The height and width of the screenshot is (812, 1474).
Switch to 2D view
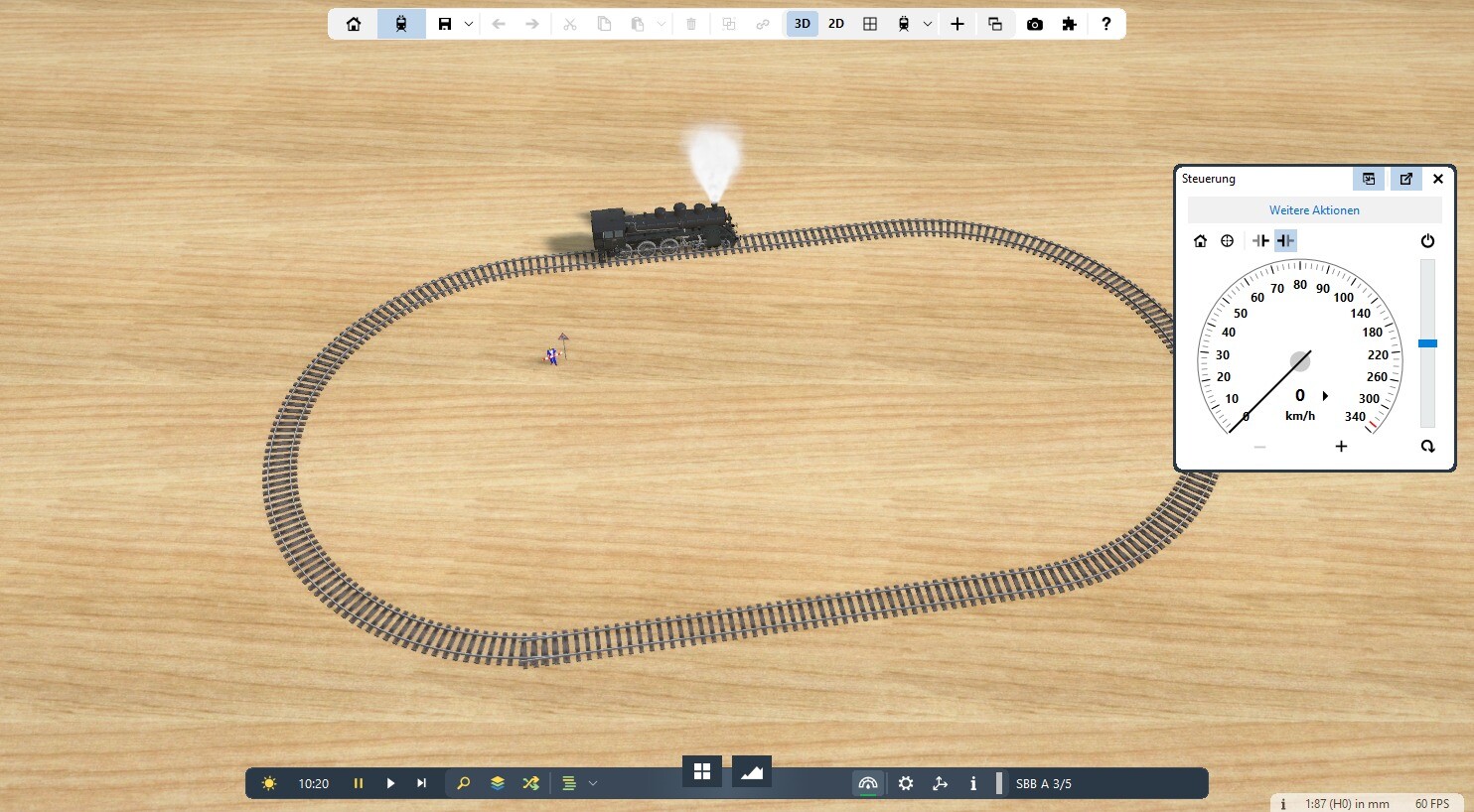pyautogui.click(x=836, y=24)
